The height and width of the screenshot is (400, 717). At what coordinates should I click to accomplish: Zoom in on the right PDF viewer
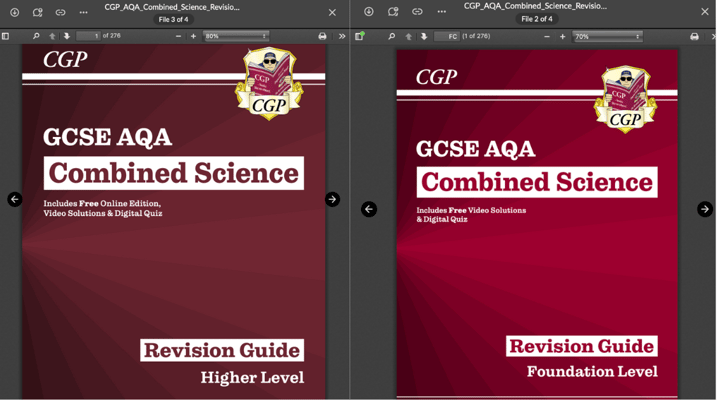click(562, 36)
